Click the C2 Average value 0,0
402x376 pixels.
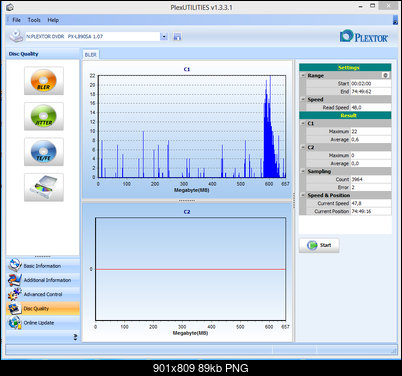coord(371,163)
